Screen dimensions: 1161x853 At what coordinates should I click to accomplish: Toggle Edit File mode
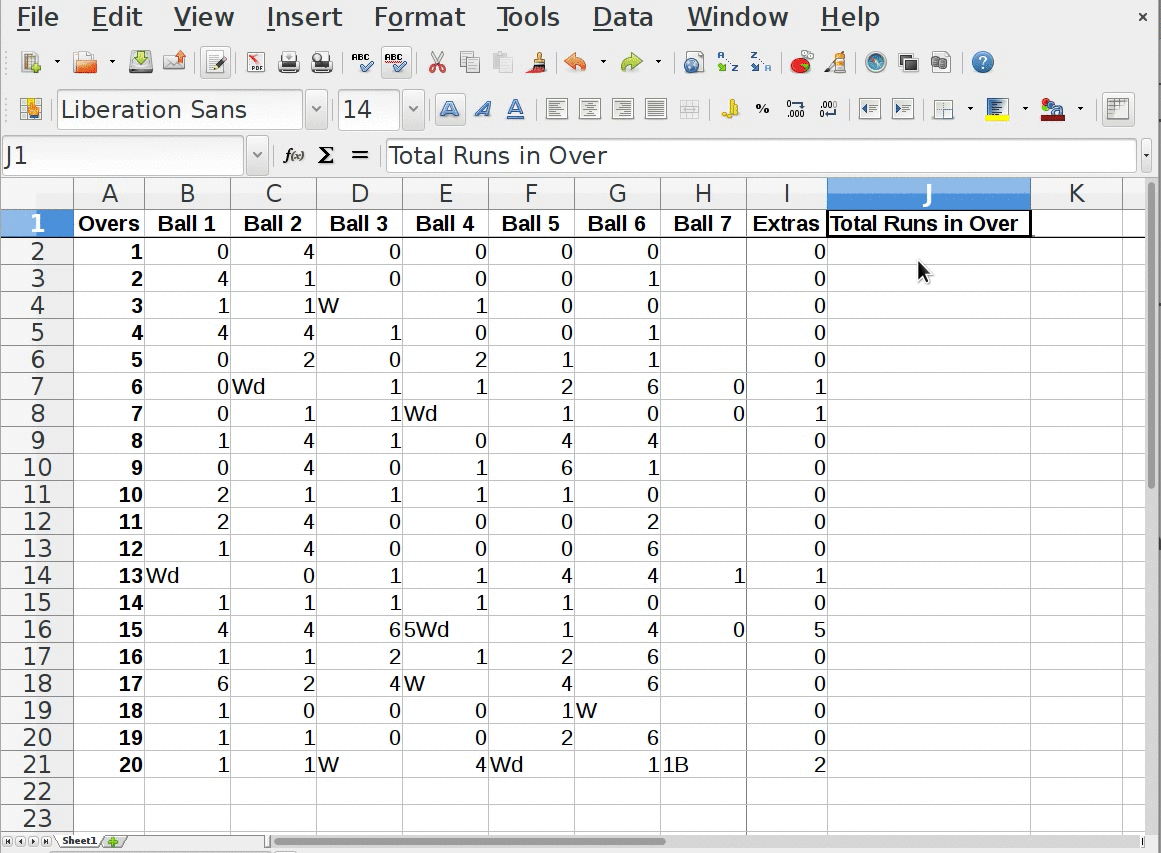[x=214, y=63]
